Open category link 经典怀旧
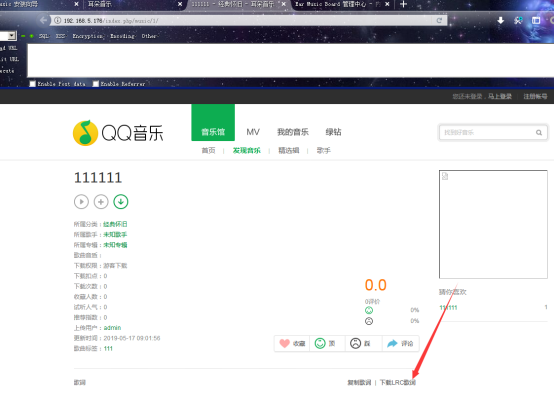The height and width of the screenshot is (398, 554). click(115, 224)
